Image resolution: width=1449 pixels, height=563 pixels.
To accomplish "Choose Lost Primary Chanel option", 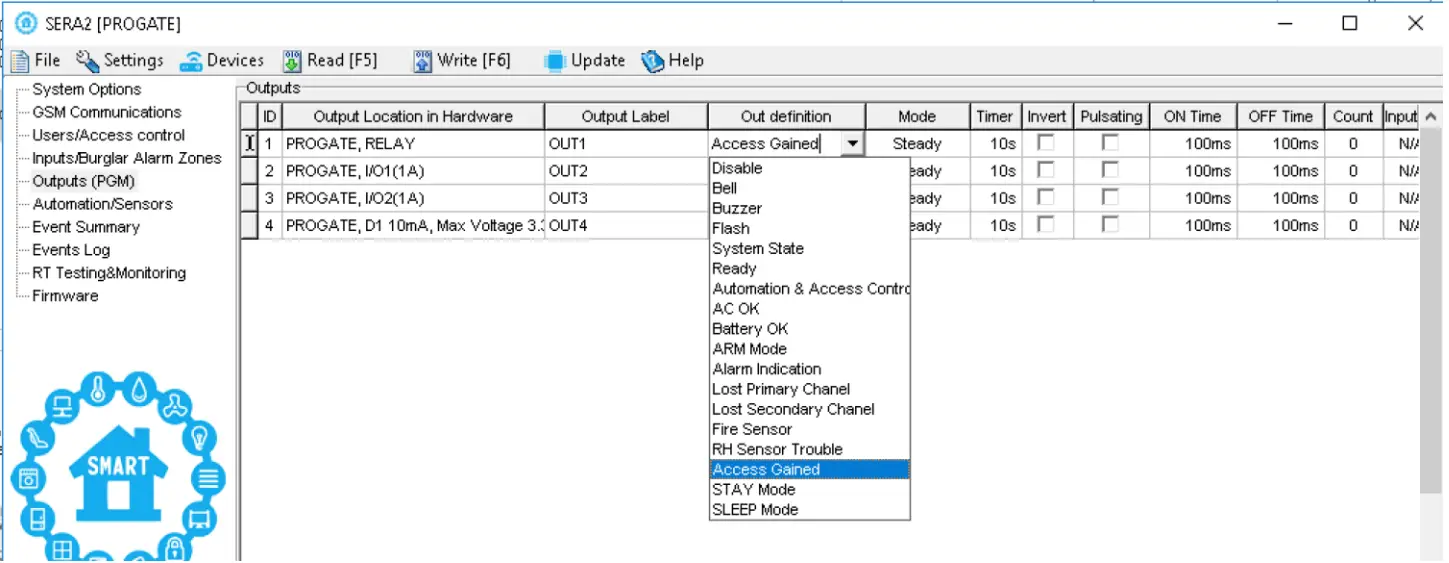I will [809, 389].
